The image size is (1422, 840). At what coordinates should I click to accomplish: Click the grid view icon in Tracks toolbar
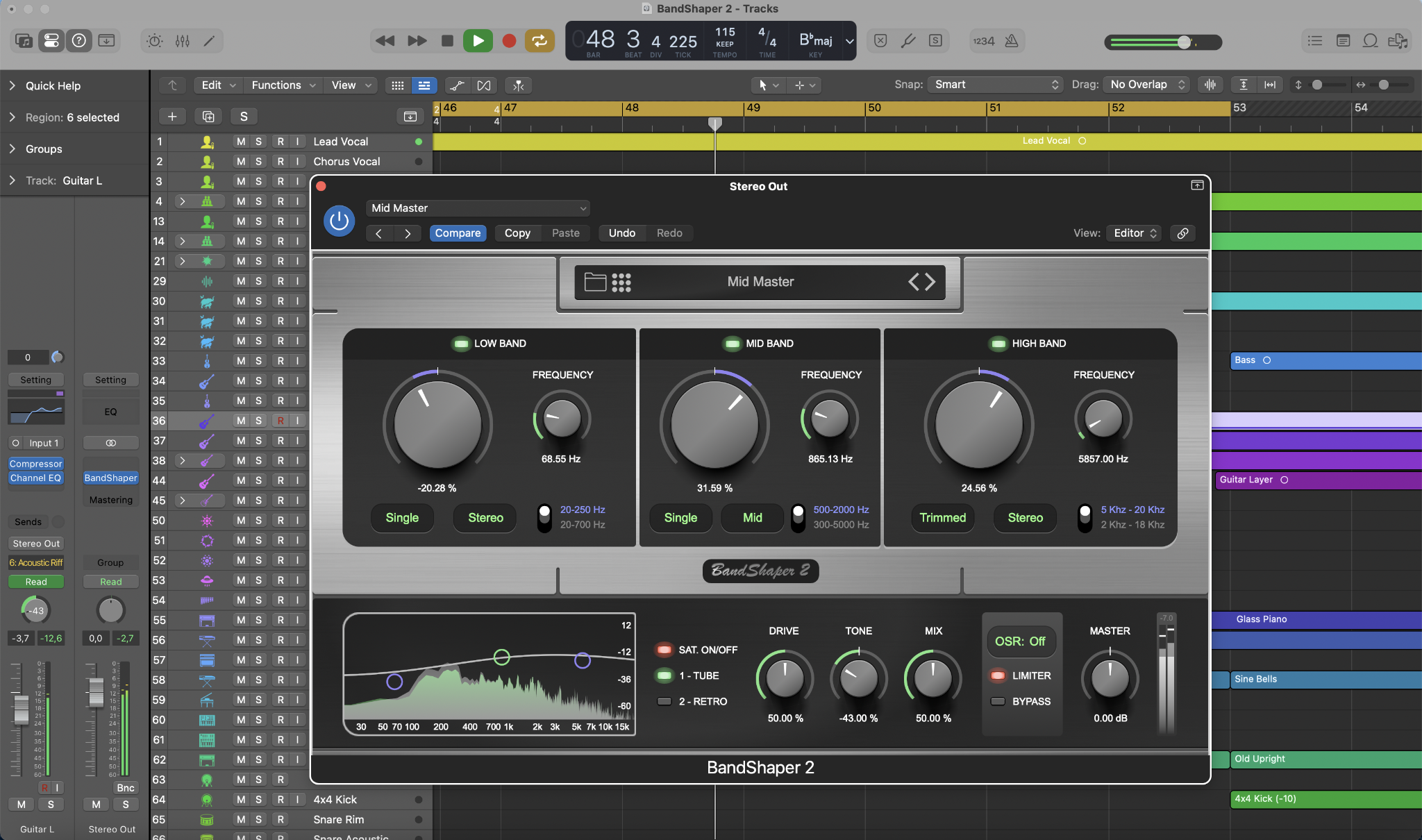398,85
